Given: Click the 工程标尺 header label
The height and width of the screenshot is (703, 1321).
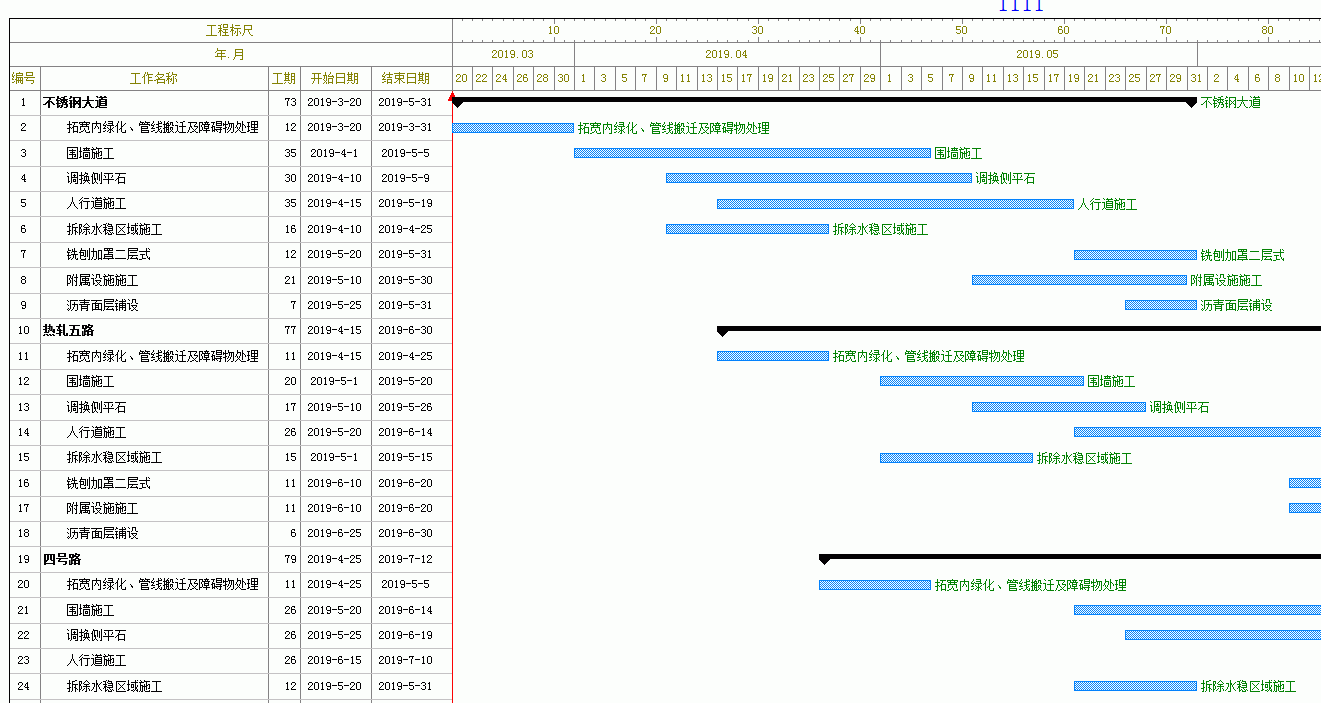Looking at the screenshot, I should click(x=230, y=30).
